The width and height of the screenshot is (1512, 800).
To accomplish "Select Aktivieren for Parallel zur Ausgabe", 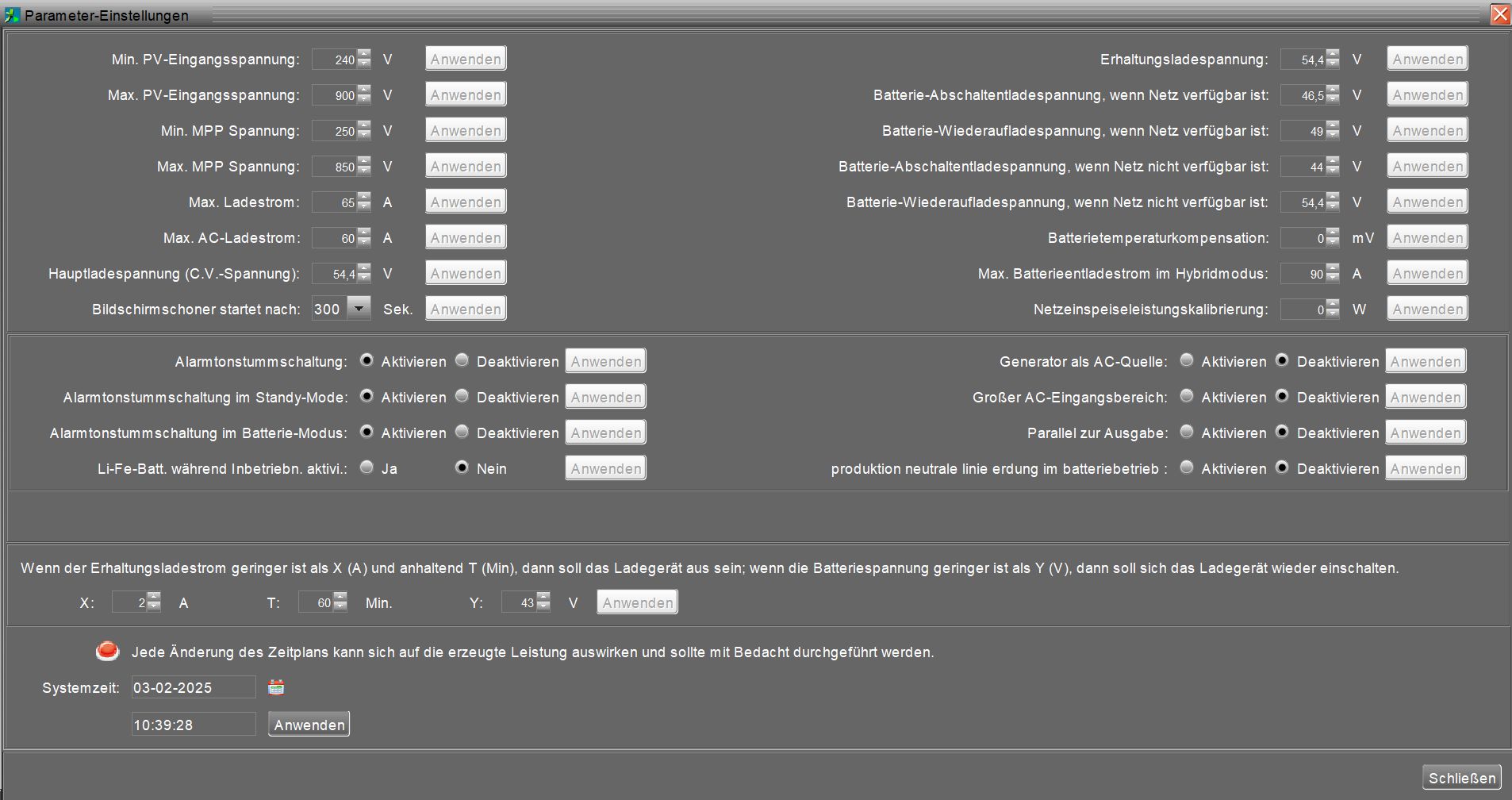I will click(x=1187, y=432).
